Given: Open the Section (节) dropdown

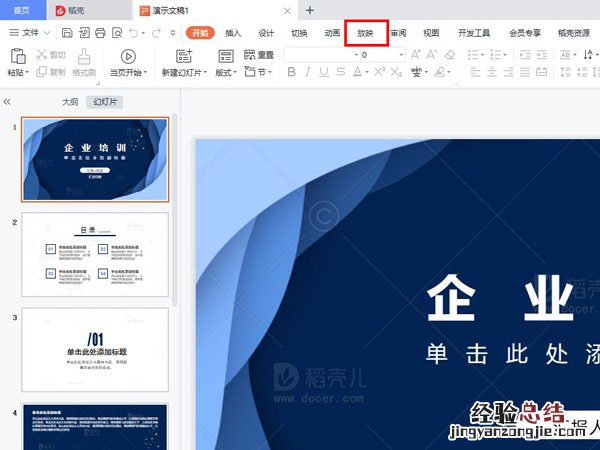Looking at the screenshot, I should pos(258,72).
